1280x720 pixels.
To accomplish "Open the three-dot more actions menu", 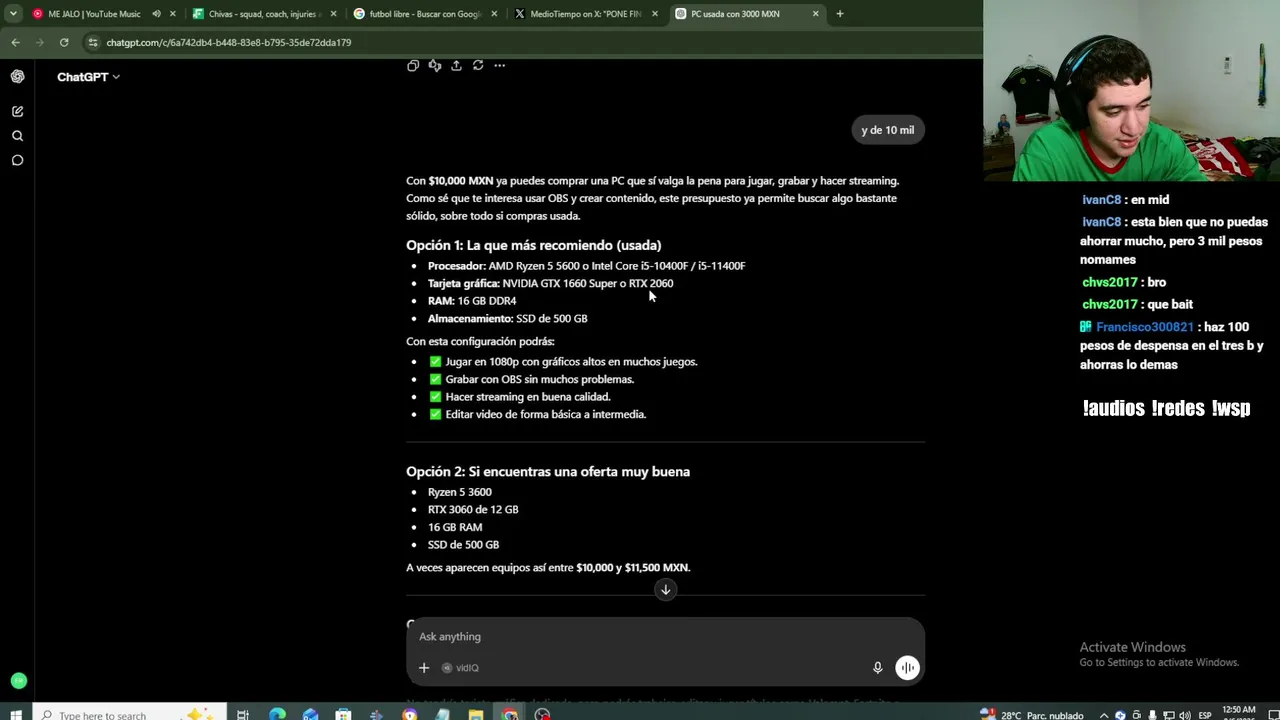I will [499, 65].
